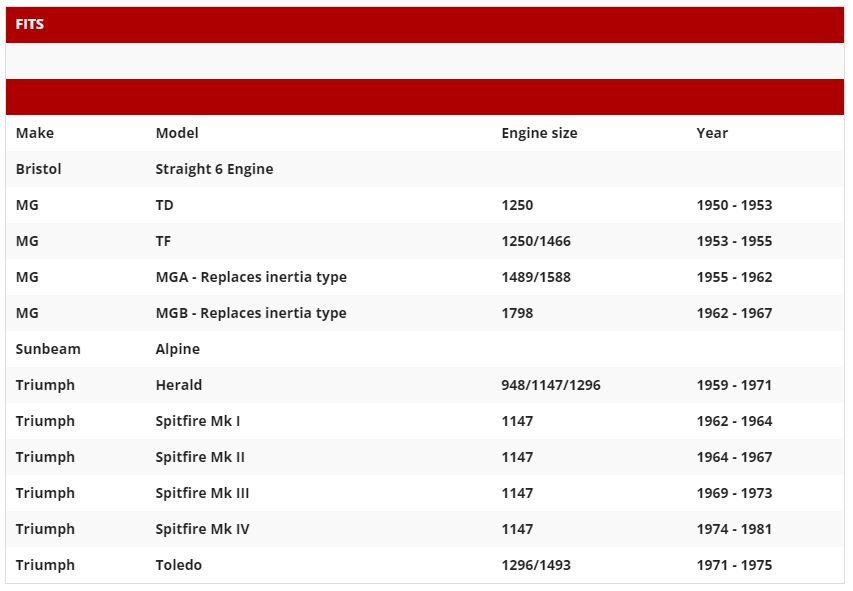This screenshot has width=853, height=591.
Task: Click the Sunbeam make cell
Action: [x=48, y=348]
